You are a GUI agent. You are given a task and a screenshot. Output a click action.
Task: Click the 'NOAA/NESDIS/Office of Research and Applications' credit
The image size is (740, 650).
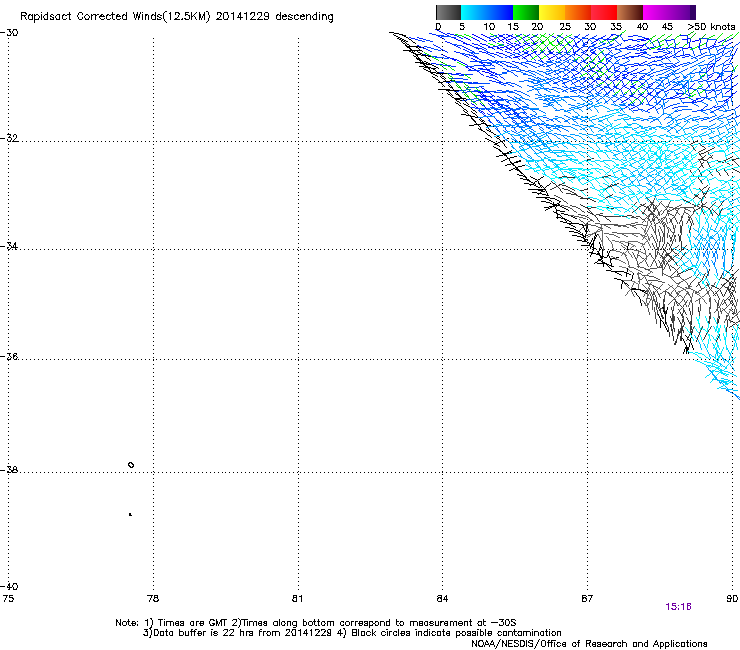[x=589, y=644]
